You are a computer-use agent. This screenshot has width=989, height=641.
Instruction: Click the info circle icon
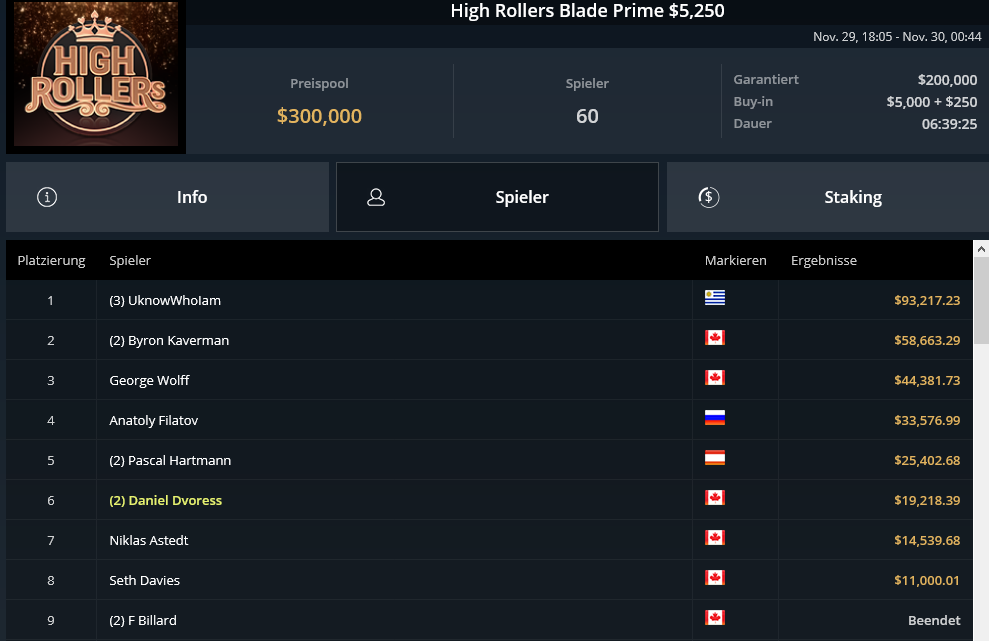47,197
